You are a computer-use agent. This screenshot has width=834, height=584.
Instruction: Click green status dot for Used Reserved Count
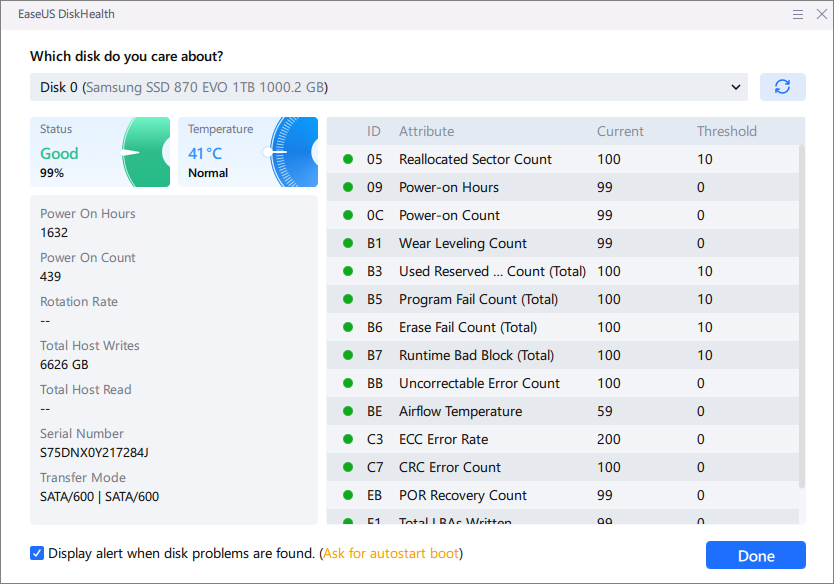point(348,271)
